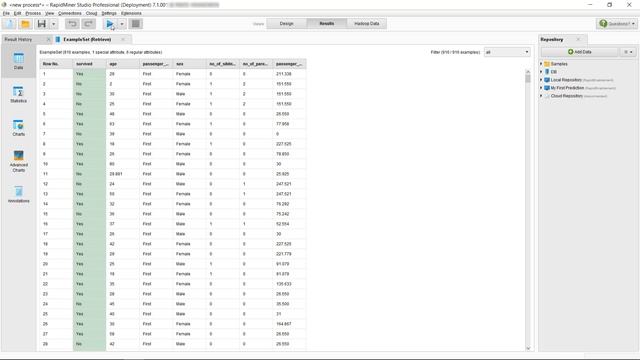640x360 pixels.
Task: Click the table's vertical scrollbar thumb
Action: point(528,78)
